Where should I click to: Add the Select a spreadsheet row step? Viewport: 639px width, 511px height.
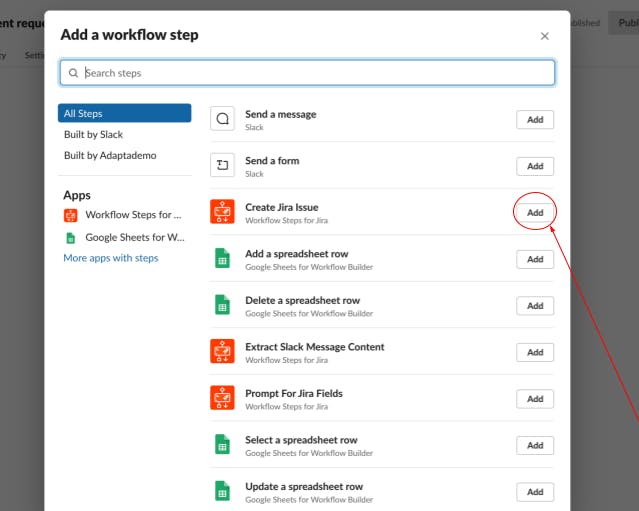(x=535, y=445)
